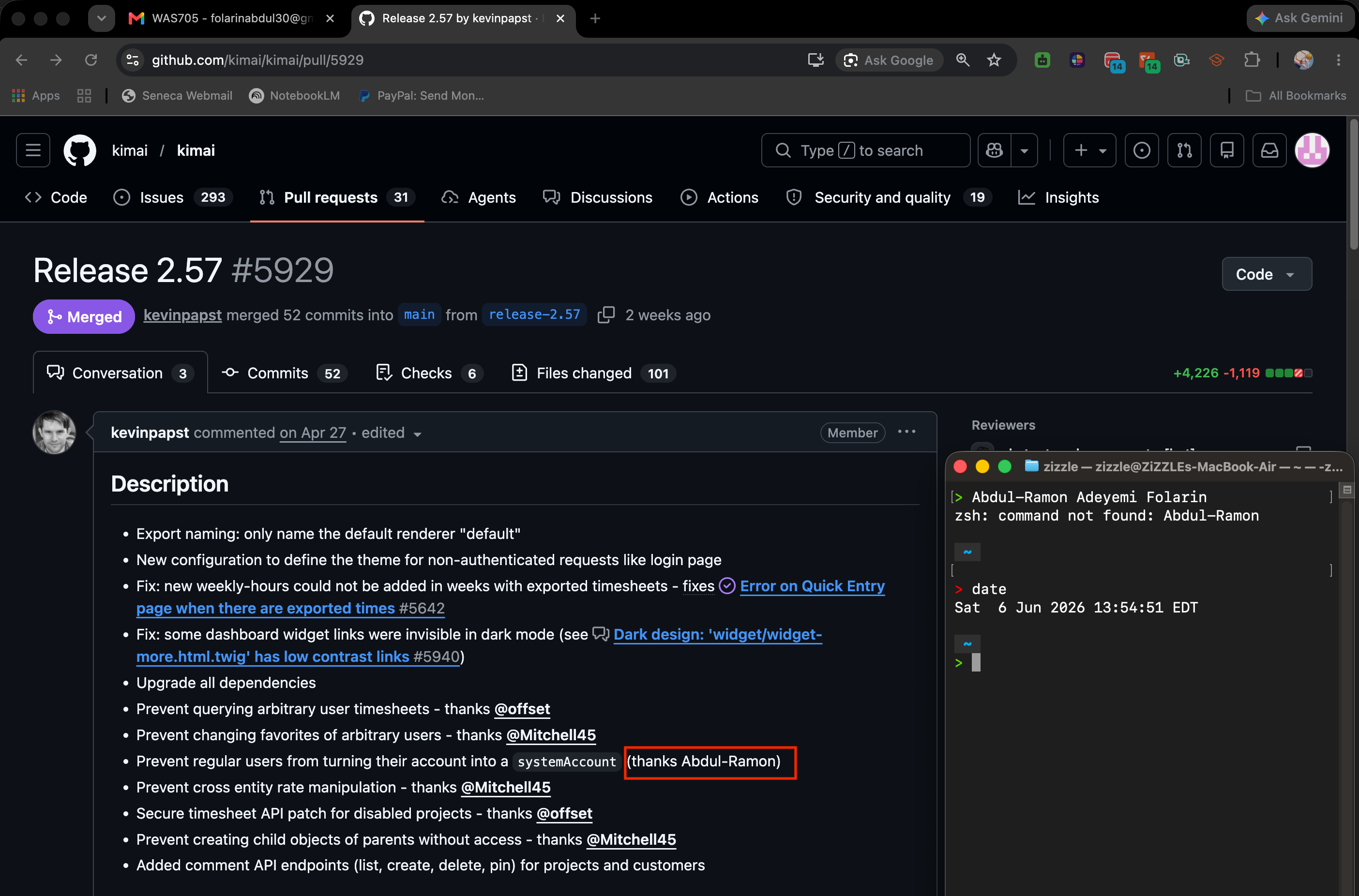Viewport: 1359px width, 896px height.
Task: Open the zoom magnifier icon in address bar
Action: (x=963, y=60)
